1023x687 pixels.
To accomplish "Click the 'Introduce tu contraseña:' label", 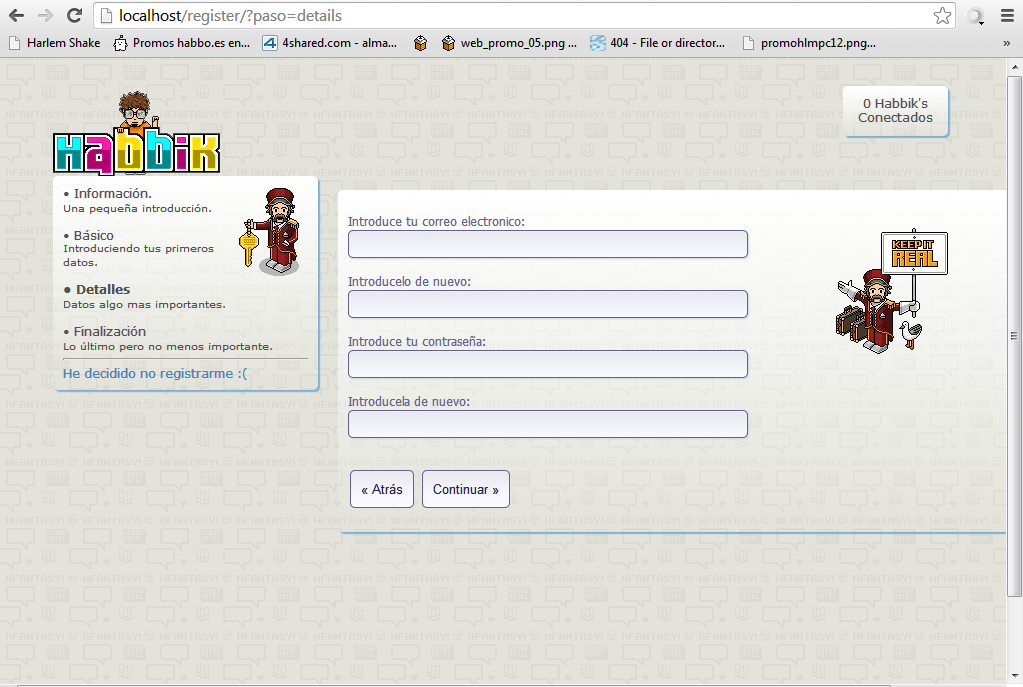I will click(x=417, y=342).
